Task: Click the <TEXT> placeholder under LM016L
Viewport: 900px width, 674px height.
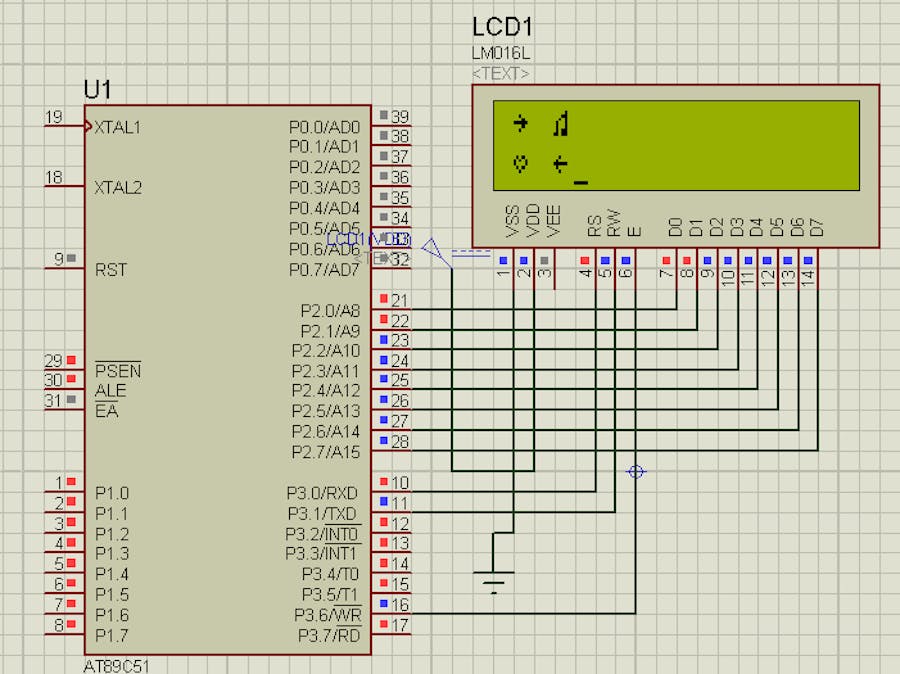Action: click(501, 73)
